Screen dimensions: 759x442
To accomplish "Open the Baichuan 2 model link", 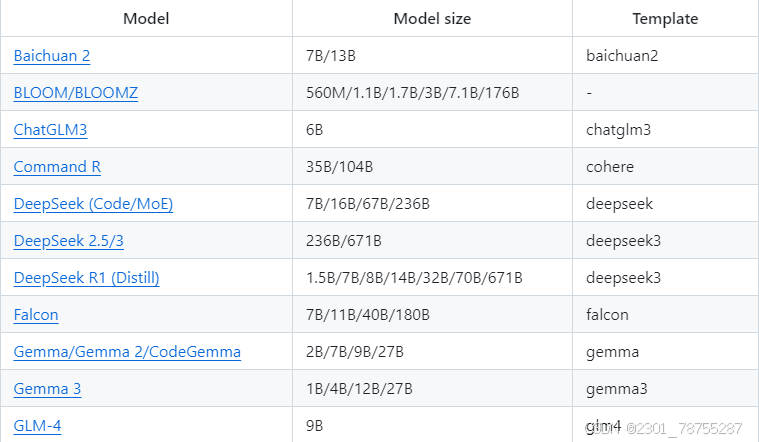I will pos(52,56).
